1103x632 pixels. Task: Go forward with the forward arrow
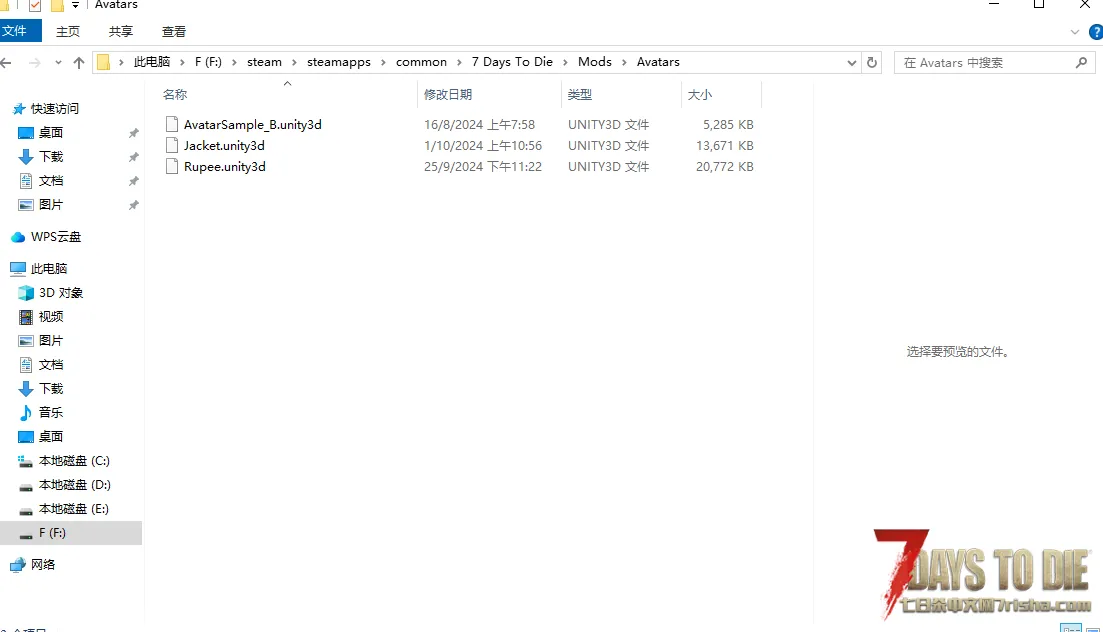point(34,63)
